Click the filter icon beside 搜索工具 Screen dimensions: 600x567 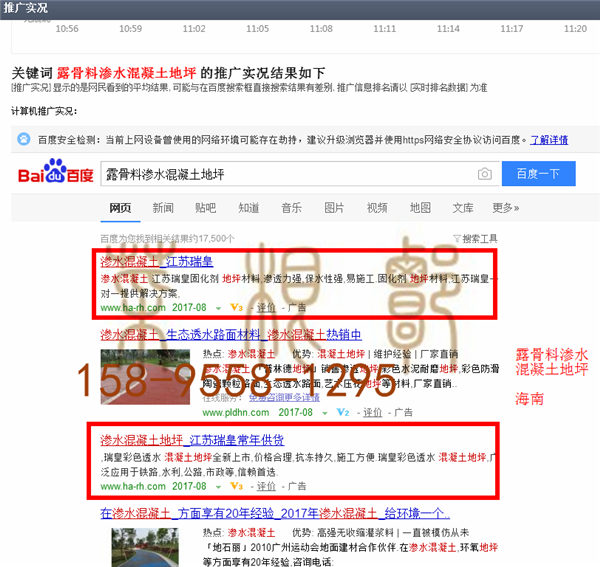pos(457,239)
